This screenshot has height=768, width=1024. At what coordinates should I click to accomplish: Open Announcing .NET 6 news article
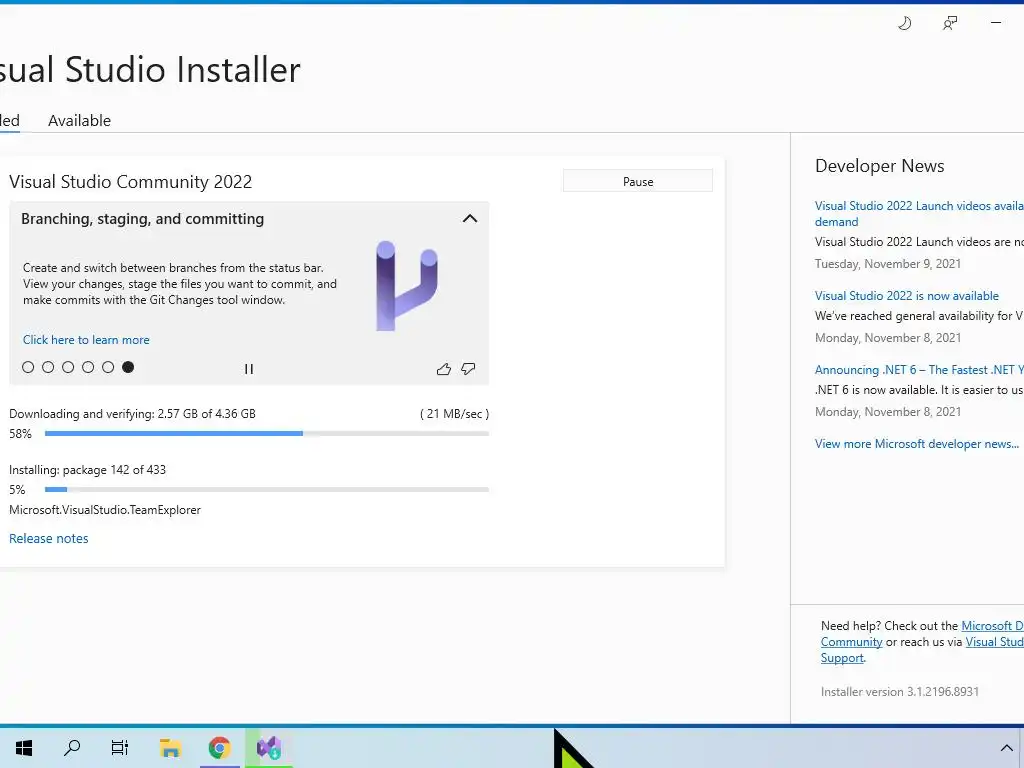[x=919, y=370]
